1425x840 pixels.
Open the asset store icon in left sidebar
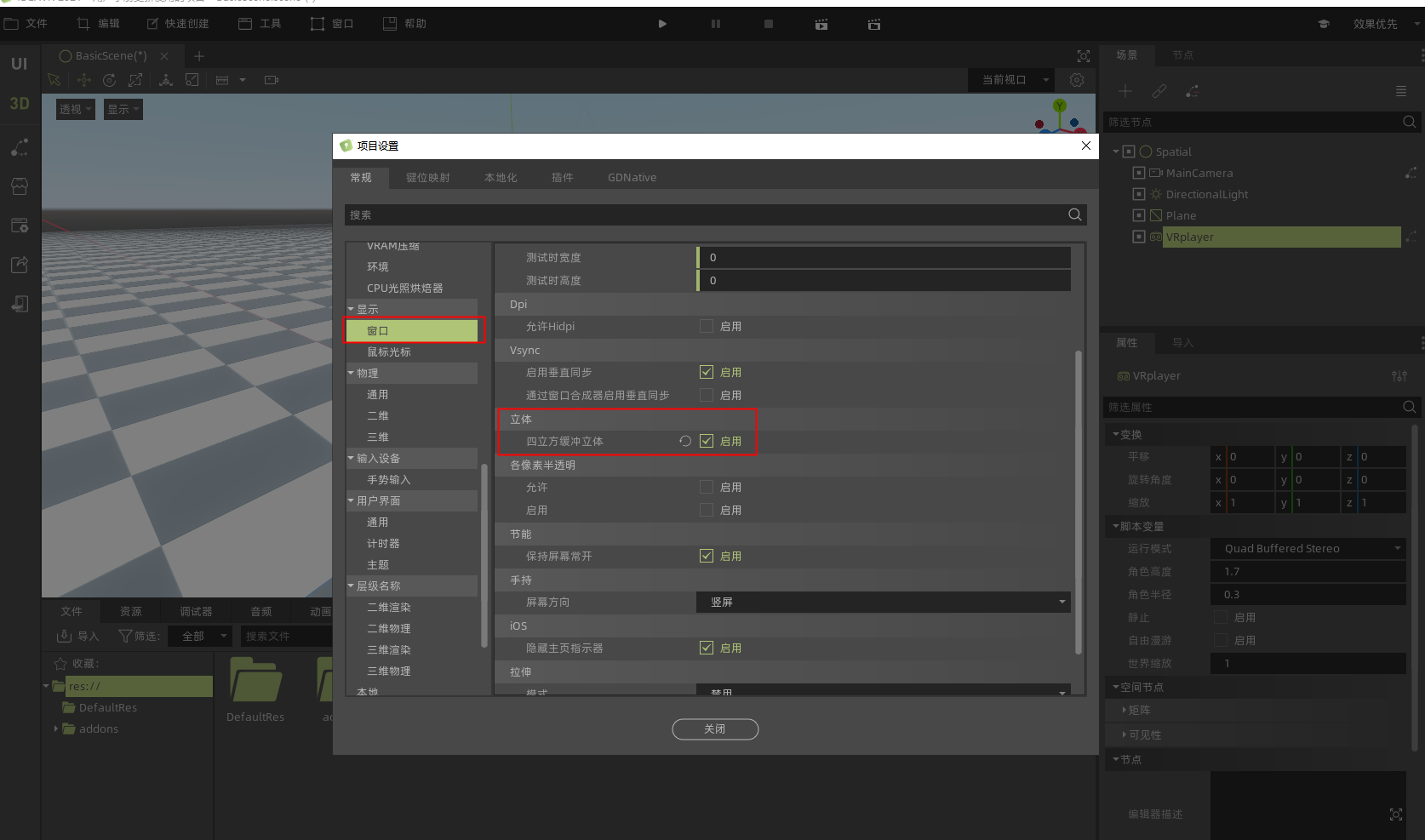point(20,186)
